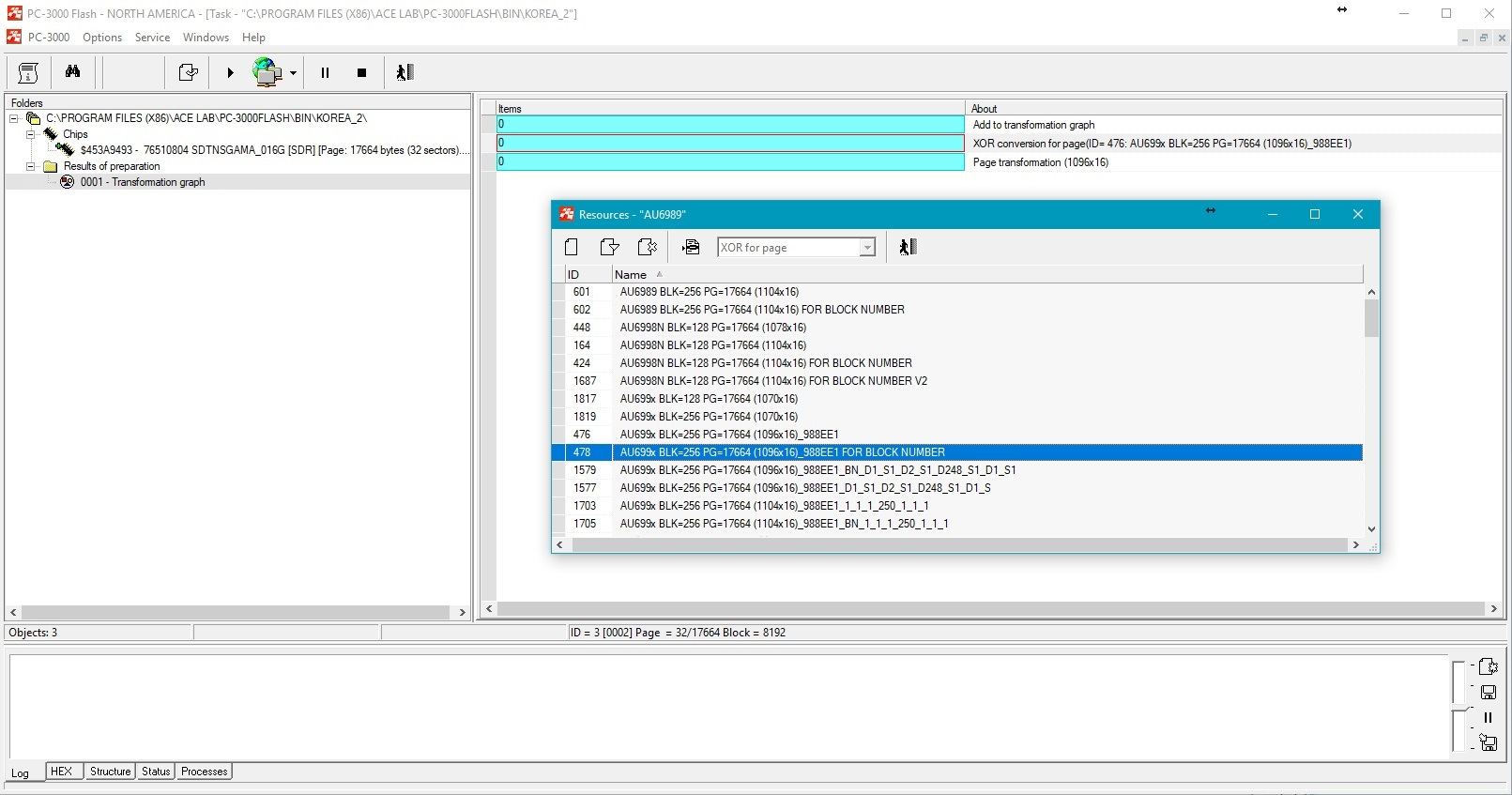Viewport: 1512px width, 795px height.
Task: Click the Resources list horizontal scrollbar
Action: point(957,544)
